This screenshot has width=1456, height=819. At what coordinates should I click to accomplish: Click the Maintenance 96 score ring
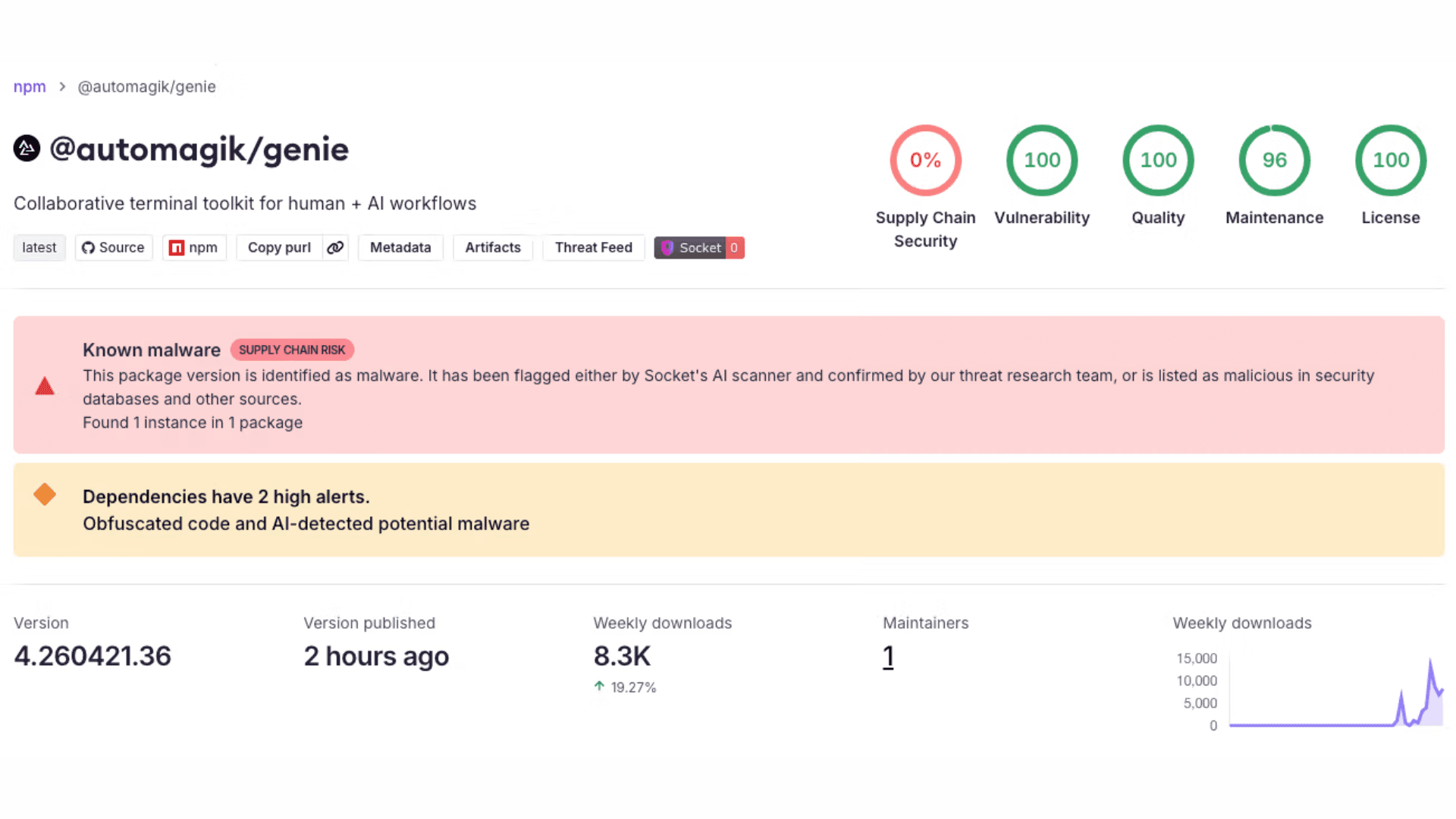tap(1274, 161)
